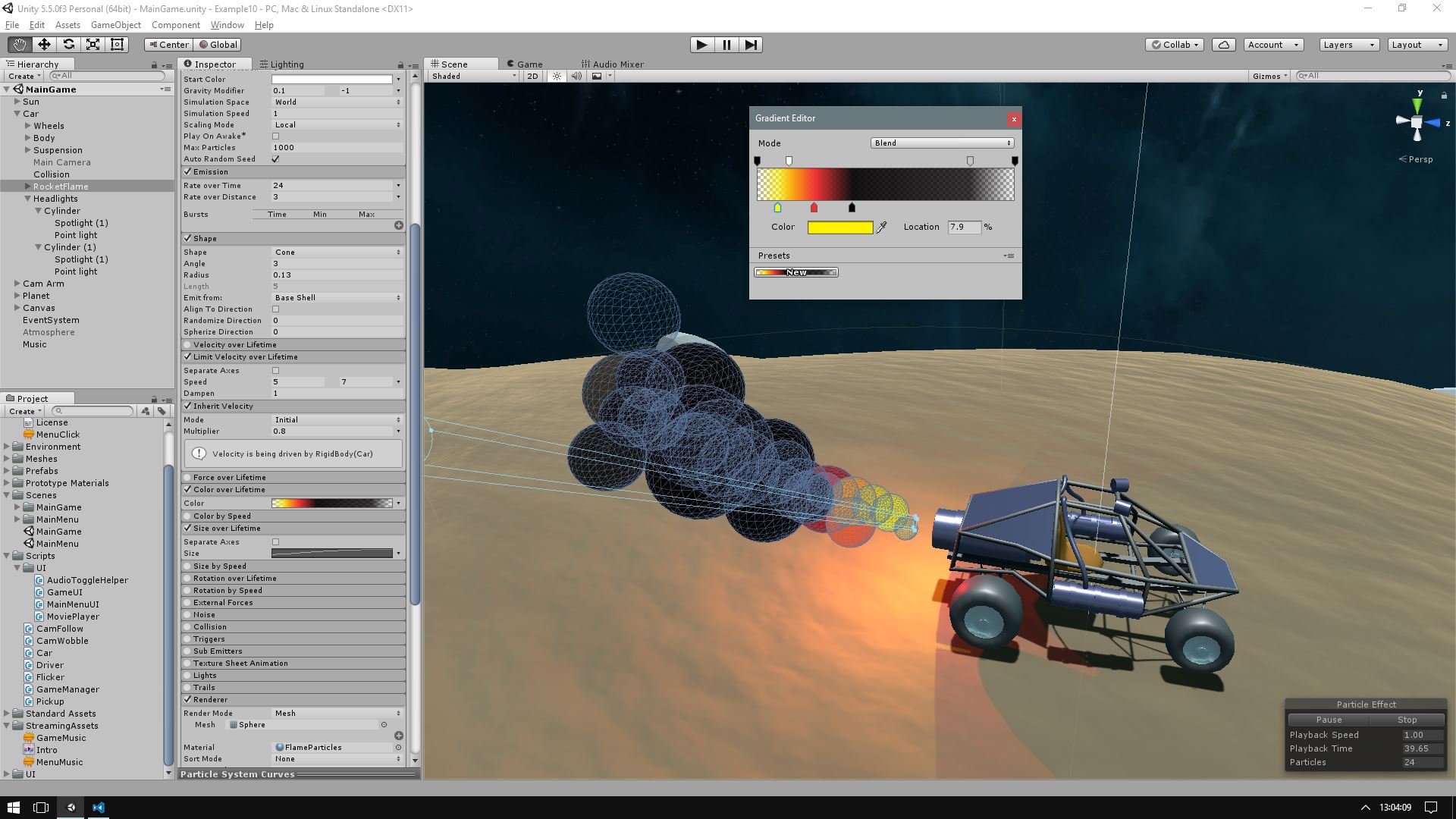This screenshot has height=819, width=1456.
Task: Enable the Play On Awake checkbox
Action: 276,136
